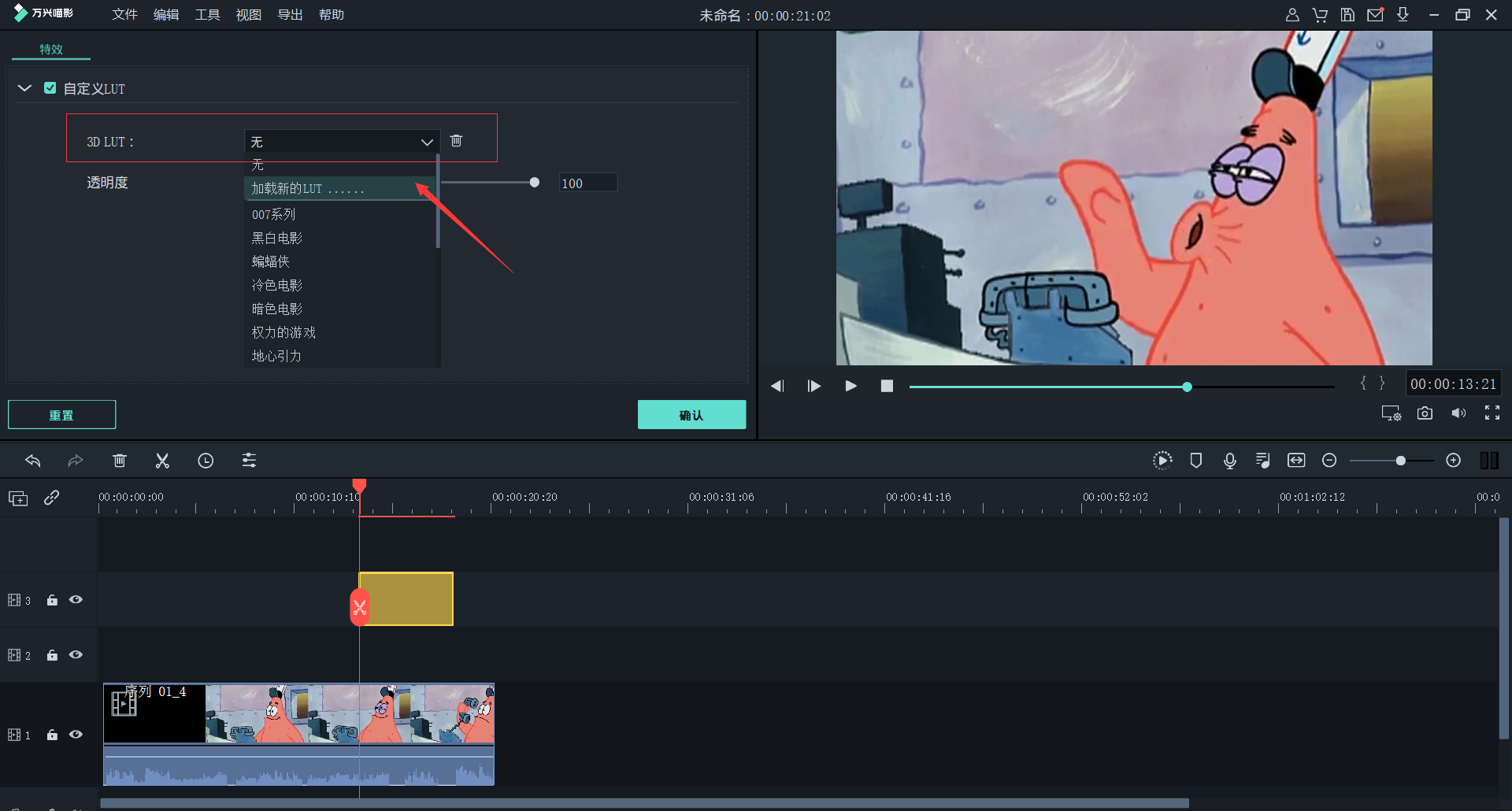
Task: Open the speed clock tool icon
Action: tap(206, 461)
